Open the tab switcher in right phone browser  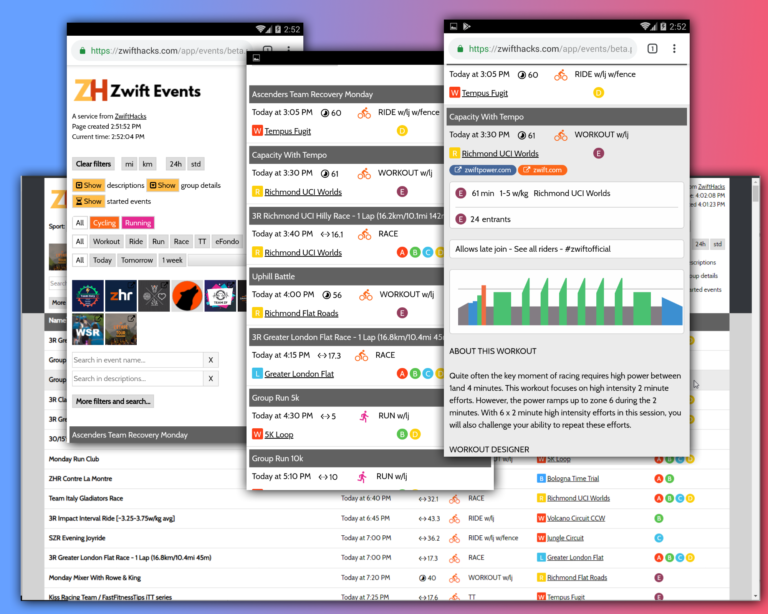[x=652, y=48]
